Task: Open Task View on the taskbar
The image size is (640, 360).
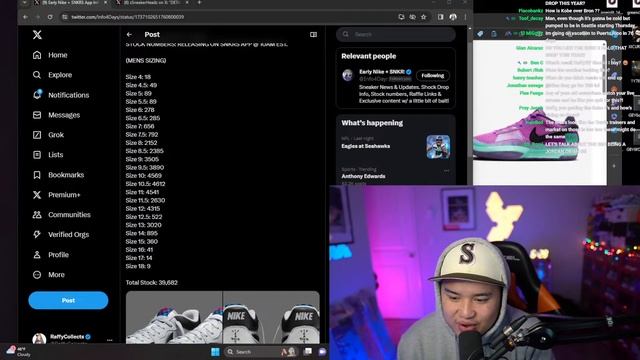Action: [308, 351]
